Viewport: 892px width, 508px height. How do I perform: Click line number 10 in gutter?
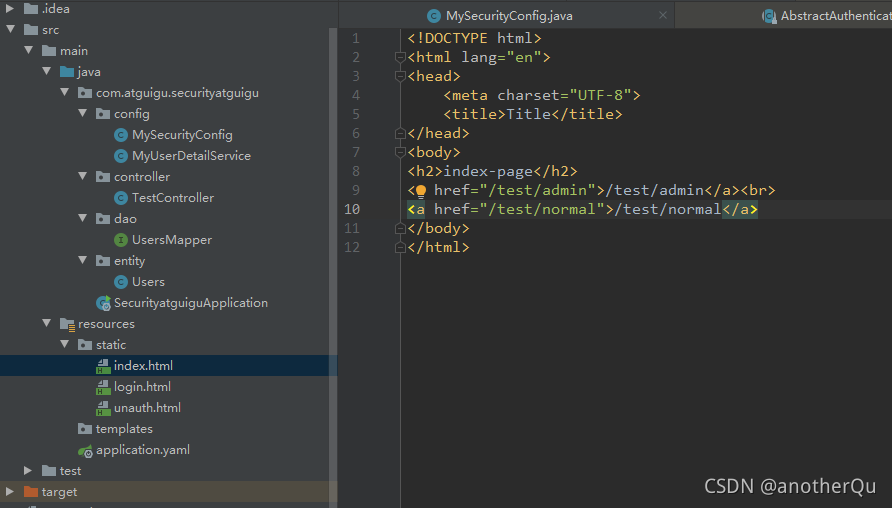pos(352,209)
